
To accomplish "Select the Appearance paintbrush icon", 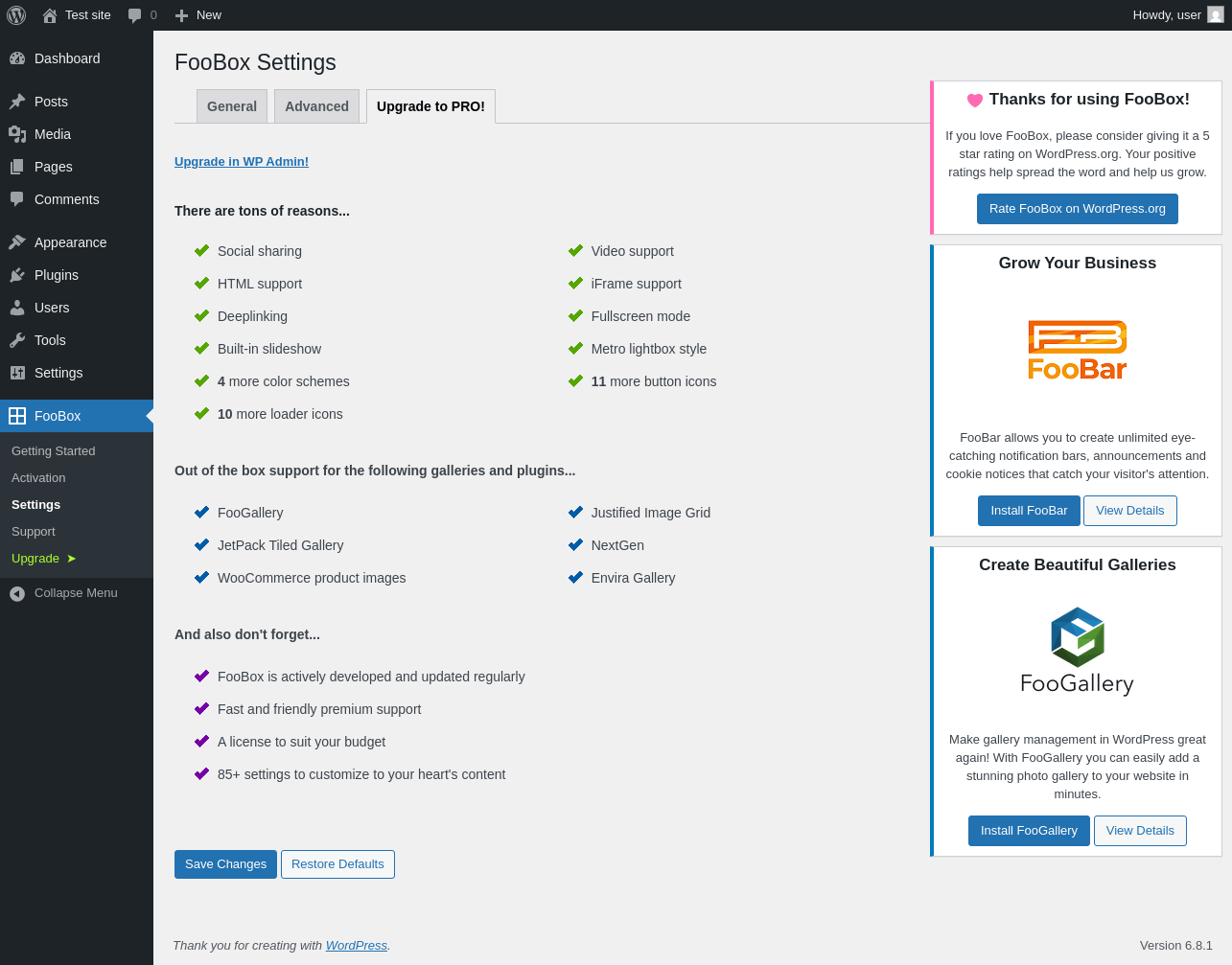I will [17, 242].
